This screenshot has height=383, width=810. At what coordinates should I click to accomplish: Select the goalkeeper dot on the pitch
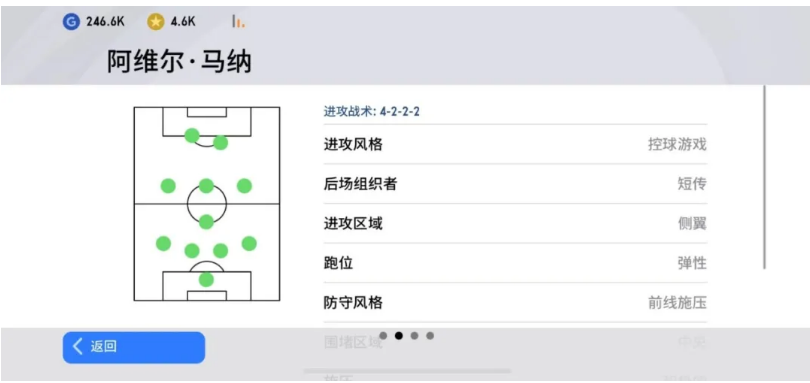(x=206, y=280)
